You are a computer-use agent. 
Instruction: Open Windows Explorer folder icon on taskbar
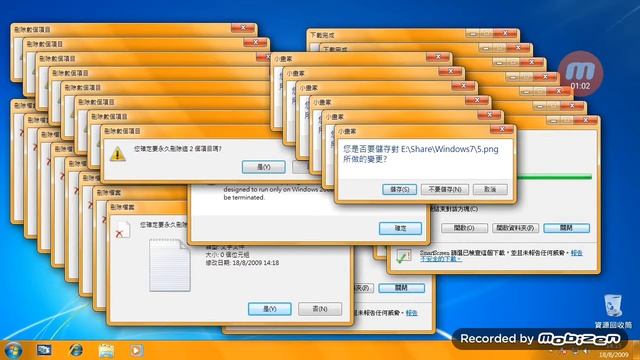click(x=106, y=351)
